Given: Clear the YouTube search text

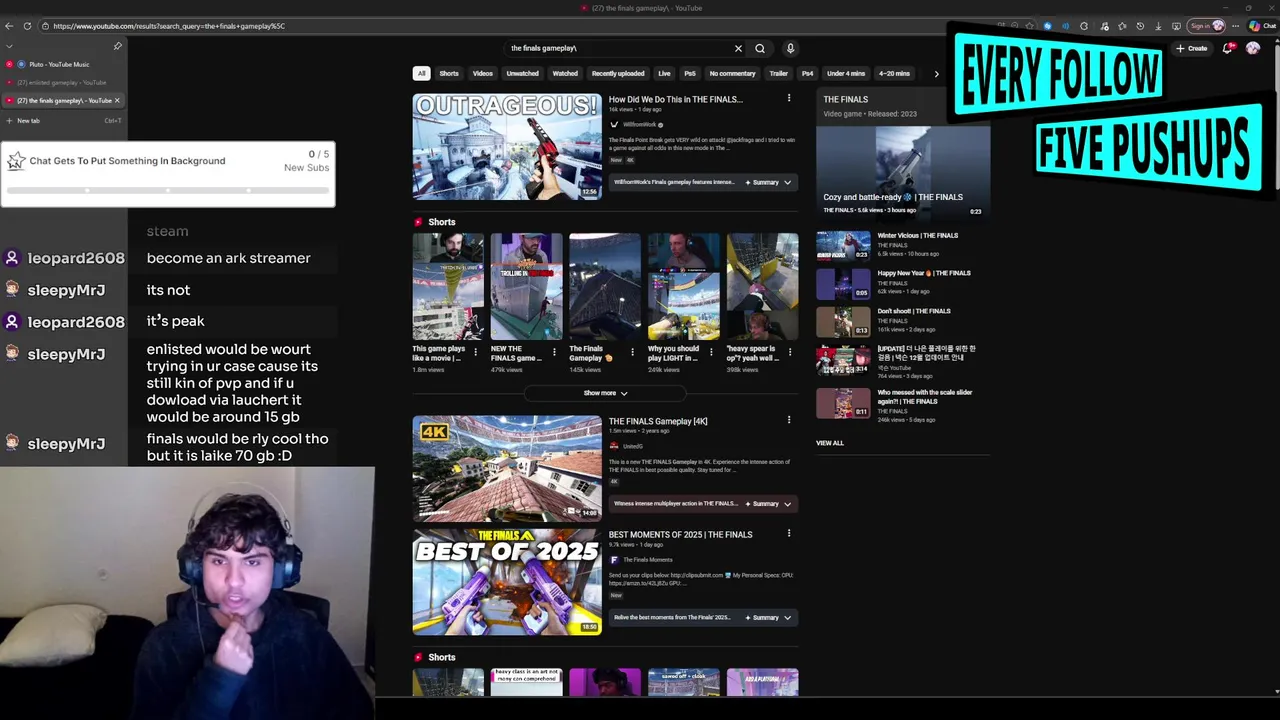Looking at the screenshot, I should click(x=738, y=48).
